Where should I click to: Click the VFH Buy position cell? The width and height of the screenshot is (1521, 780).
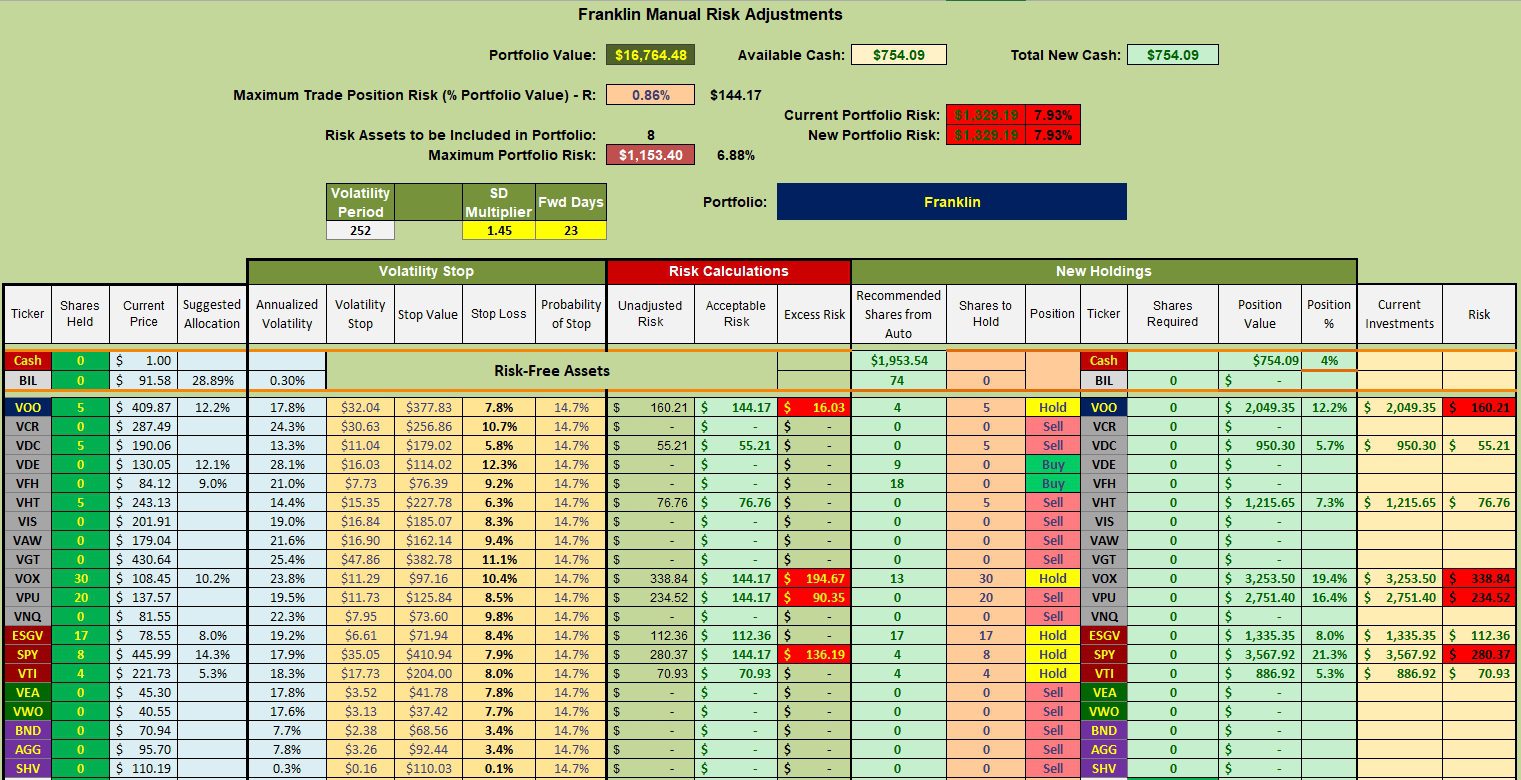pos(1053,484)
